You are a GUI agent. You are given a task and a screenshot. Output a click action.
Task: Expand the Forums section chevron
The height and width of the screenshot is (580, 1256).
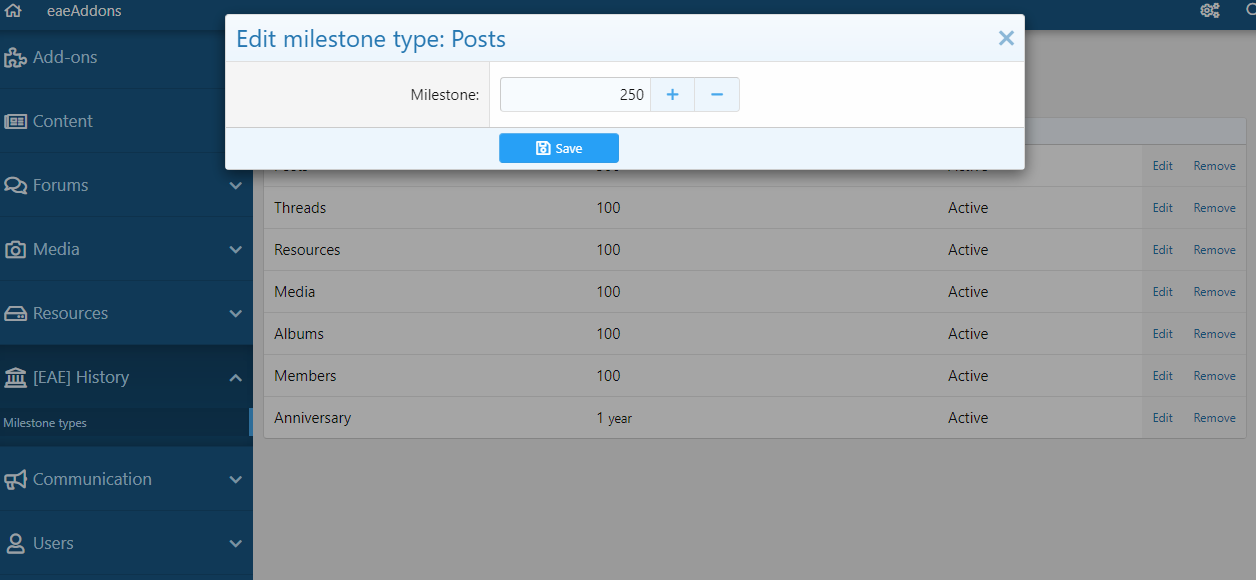click(x=236, y=186)
